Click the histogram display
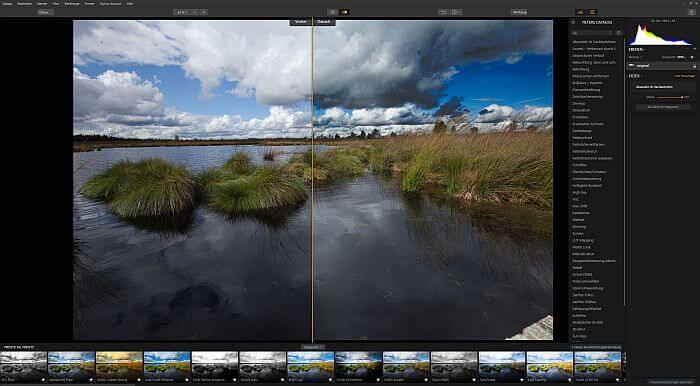 coord(662,34)
